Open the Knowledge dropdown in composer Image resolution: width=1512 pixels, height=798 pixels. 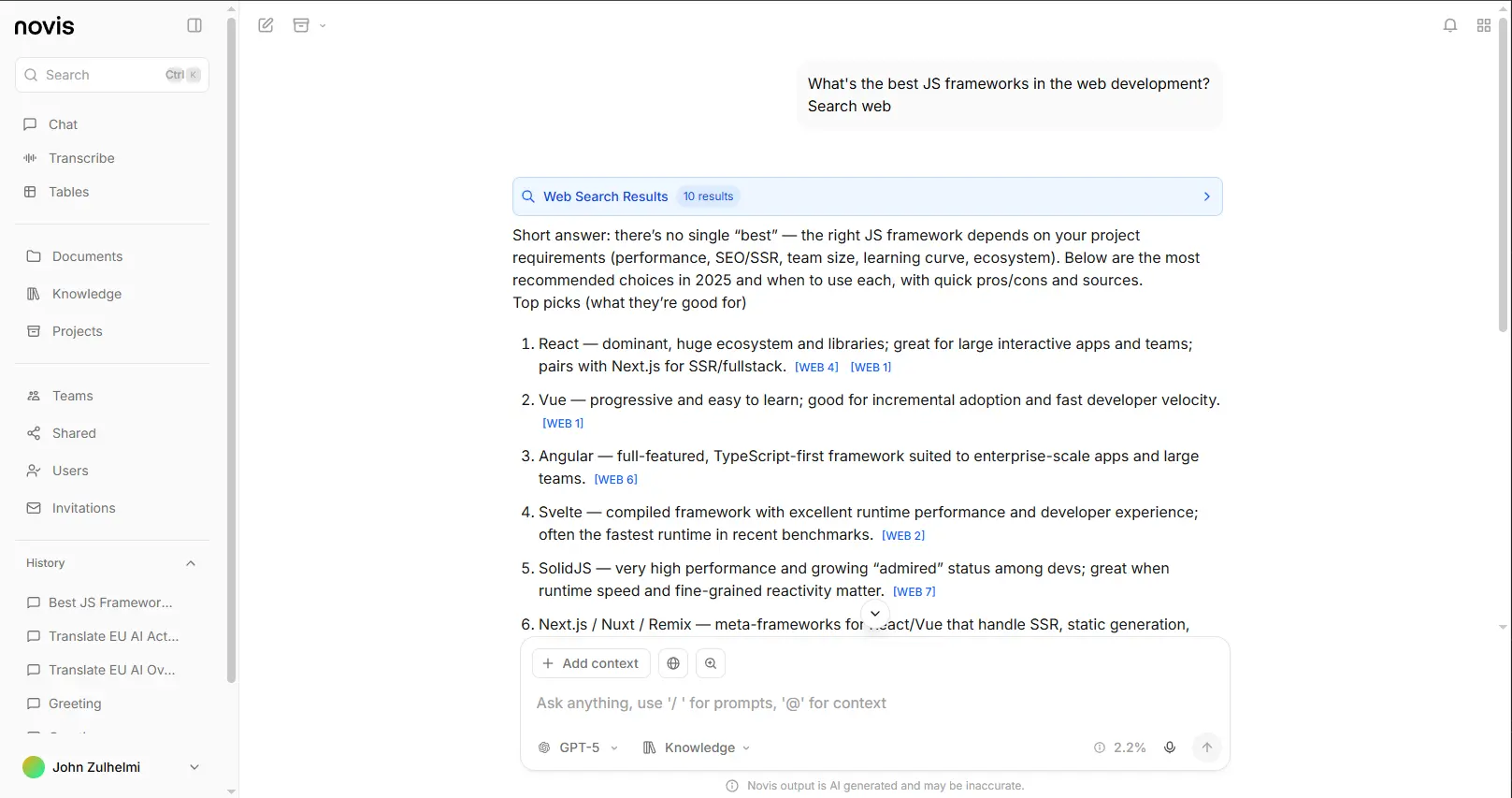[698, 747]
